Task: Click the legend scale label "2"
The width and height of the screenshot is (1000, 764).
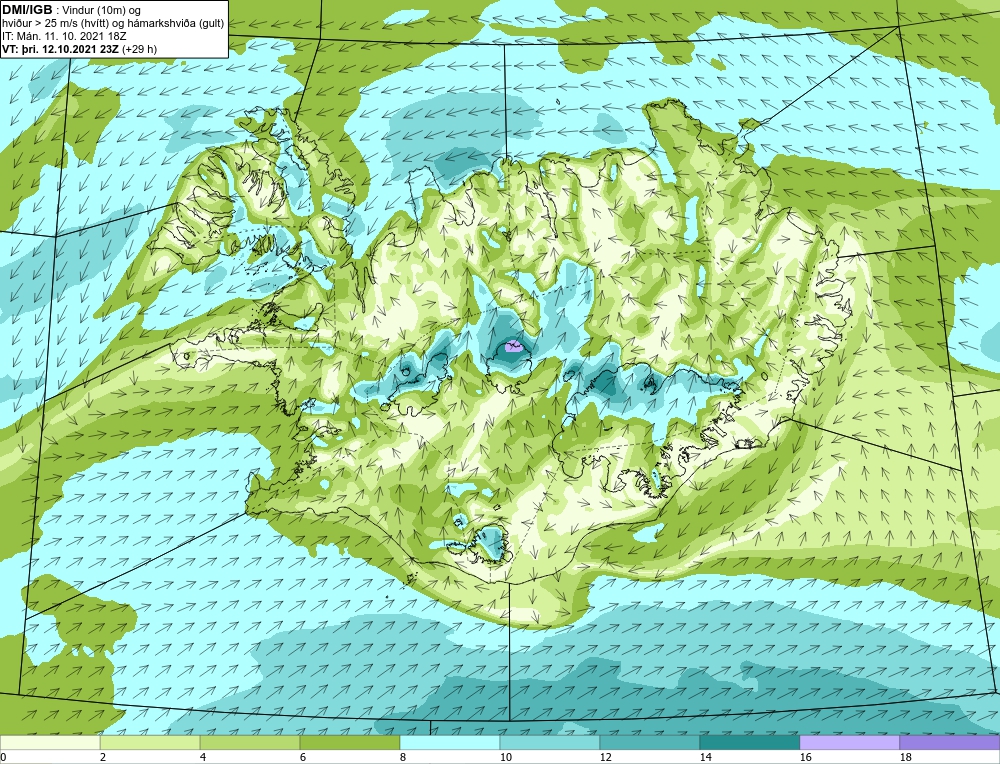Action: pos(103,757)
